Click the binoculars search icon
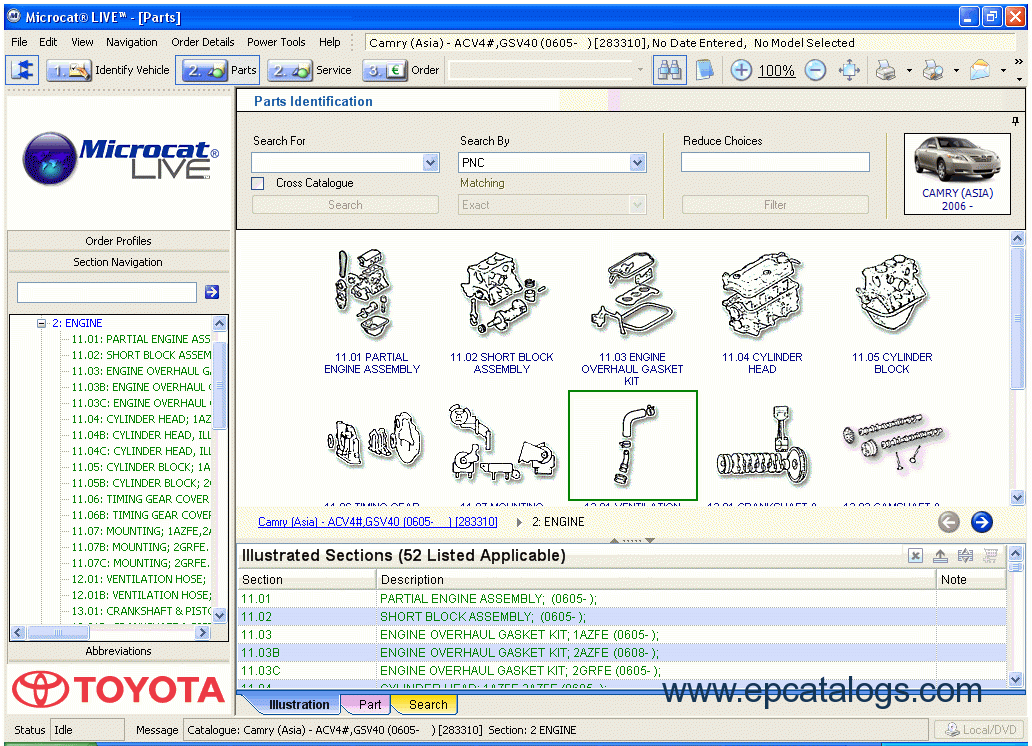 click(x=670, y=70)
